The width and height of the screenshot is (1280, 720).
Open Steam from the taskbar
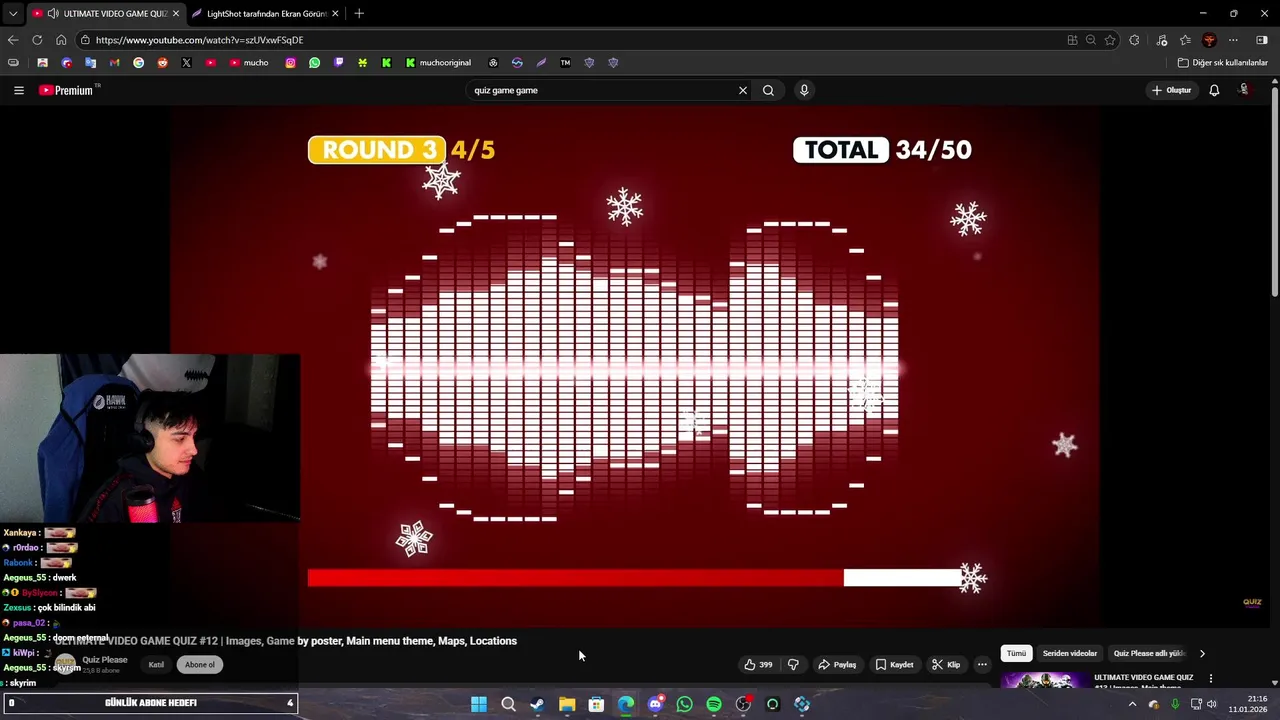coord(537,704)
